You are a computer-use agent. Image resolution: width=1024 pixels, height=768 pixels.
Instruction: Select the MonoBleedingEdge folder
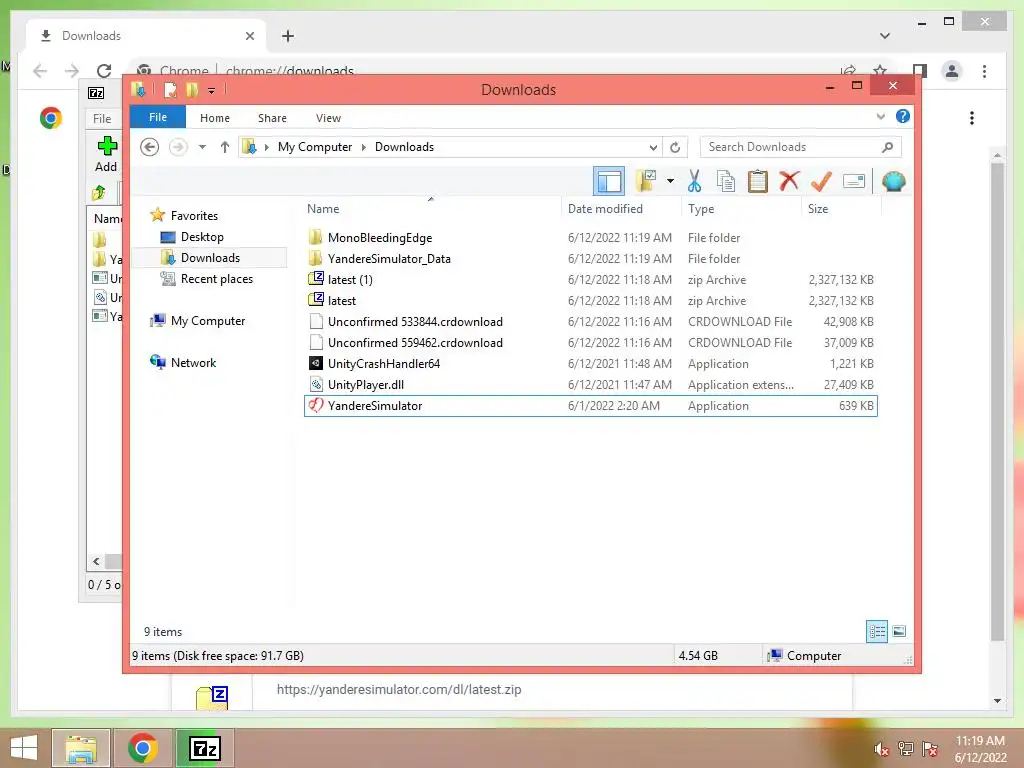pos(590,238)
